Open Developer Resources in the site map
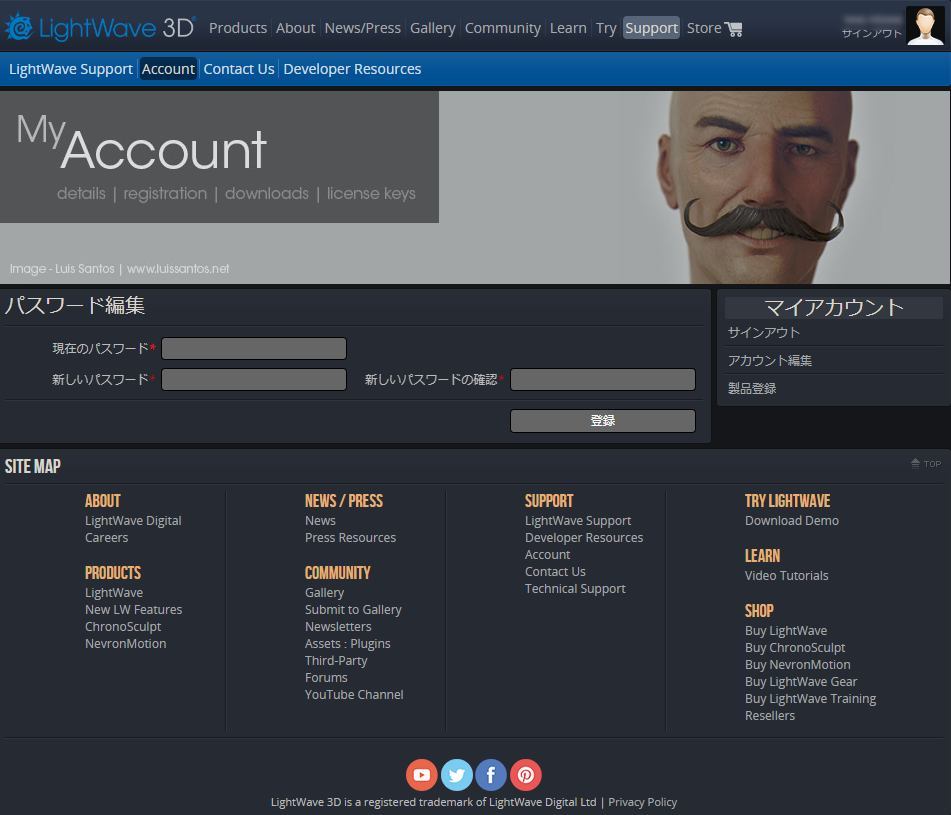Image resolution: width=951 pixels, height=815 pixels. [584, 537]
